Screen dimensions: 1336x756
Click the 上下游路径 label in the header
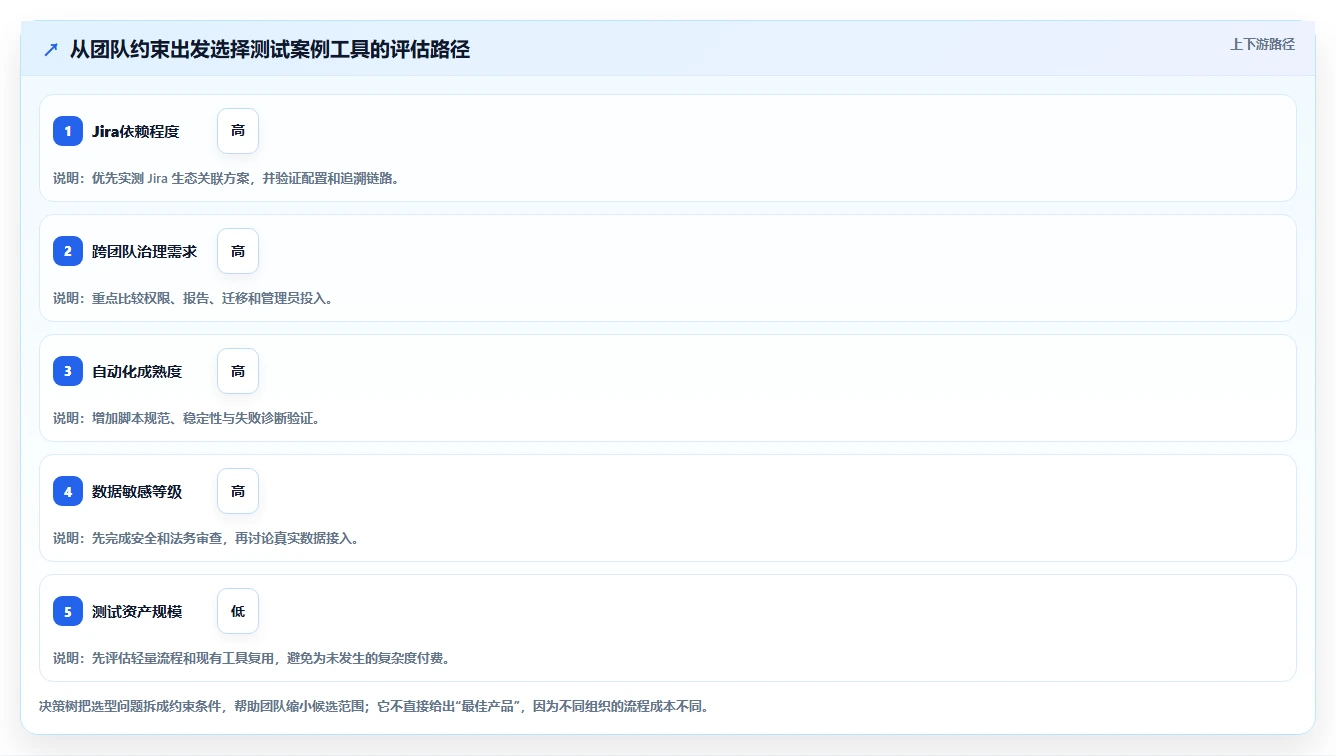click(x=1262, y=44)
